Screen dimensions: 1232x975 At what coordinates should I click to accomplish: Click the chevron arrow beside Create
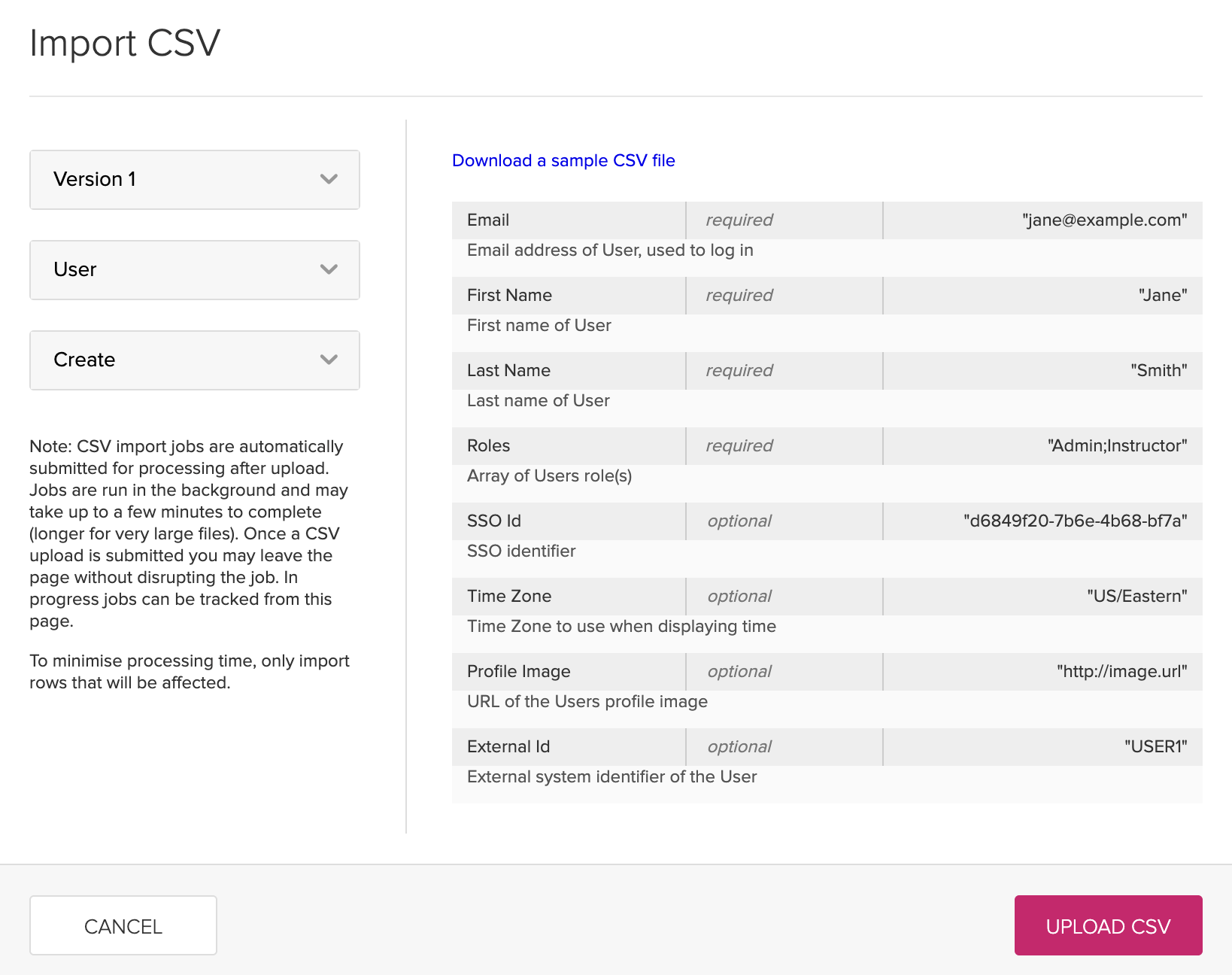pyautogui.click(x=329, y=360)
